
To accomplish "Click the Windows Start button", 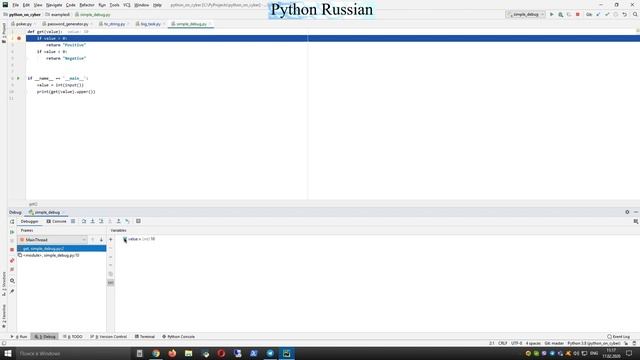I will point(7,353).
